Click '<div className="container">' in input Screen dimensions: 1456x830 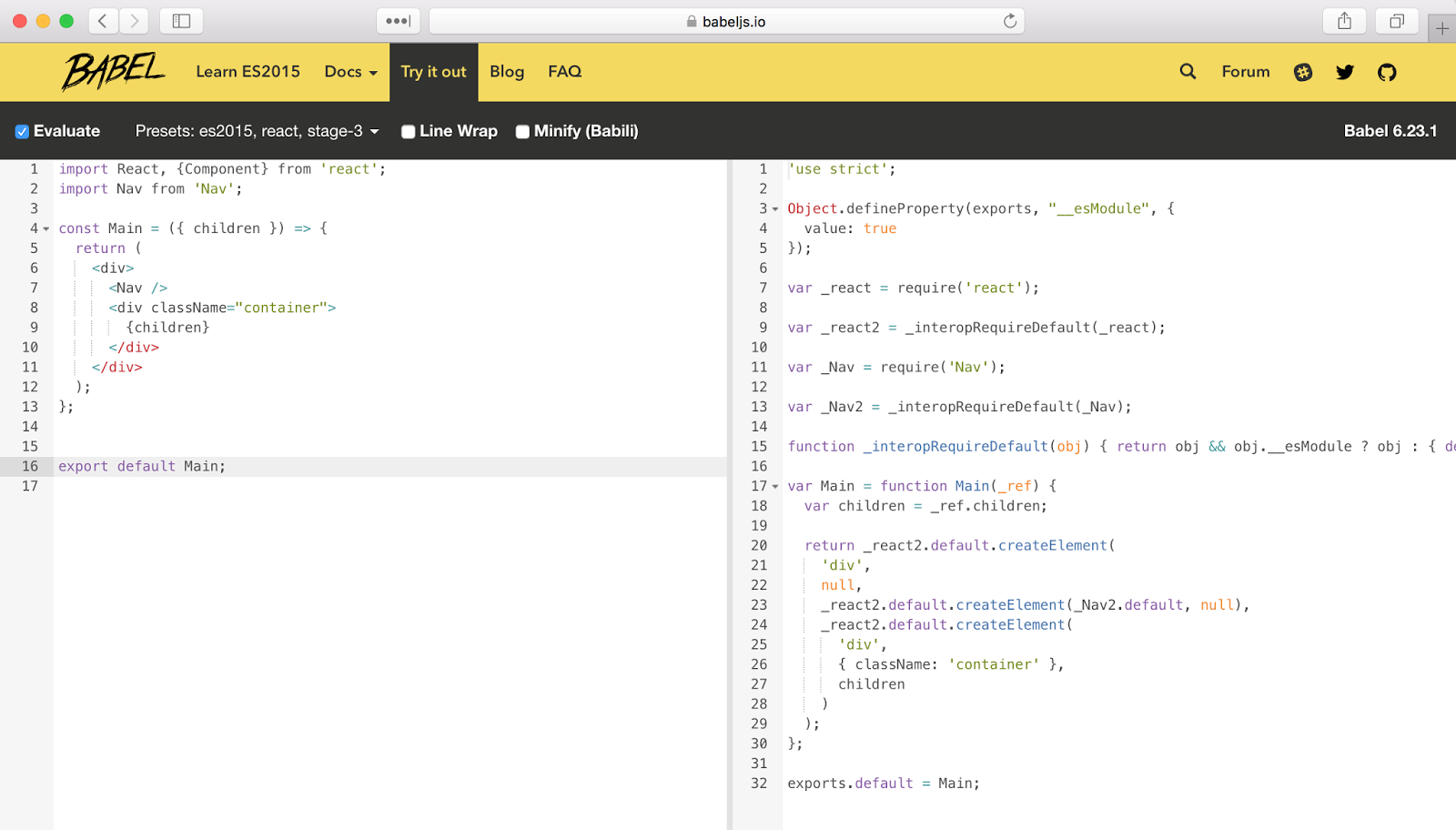coord(223,308)
